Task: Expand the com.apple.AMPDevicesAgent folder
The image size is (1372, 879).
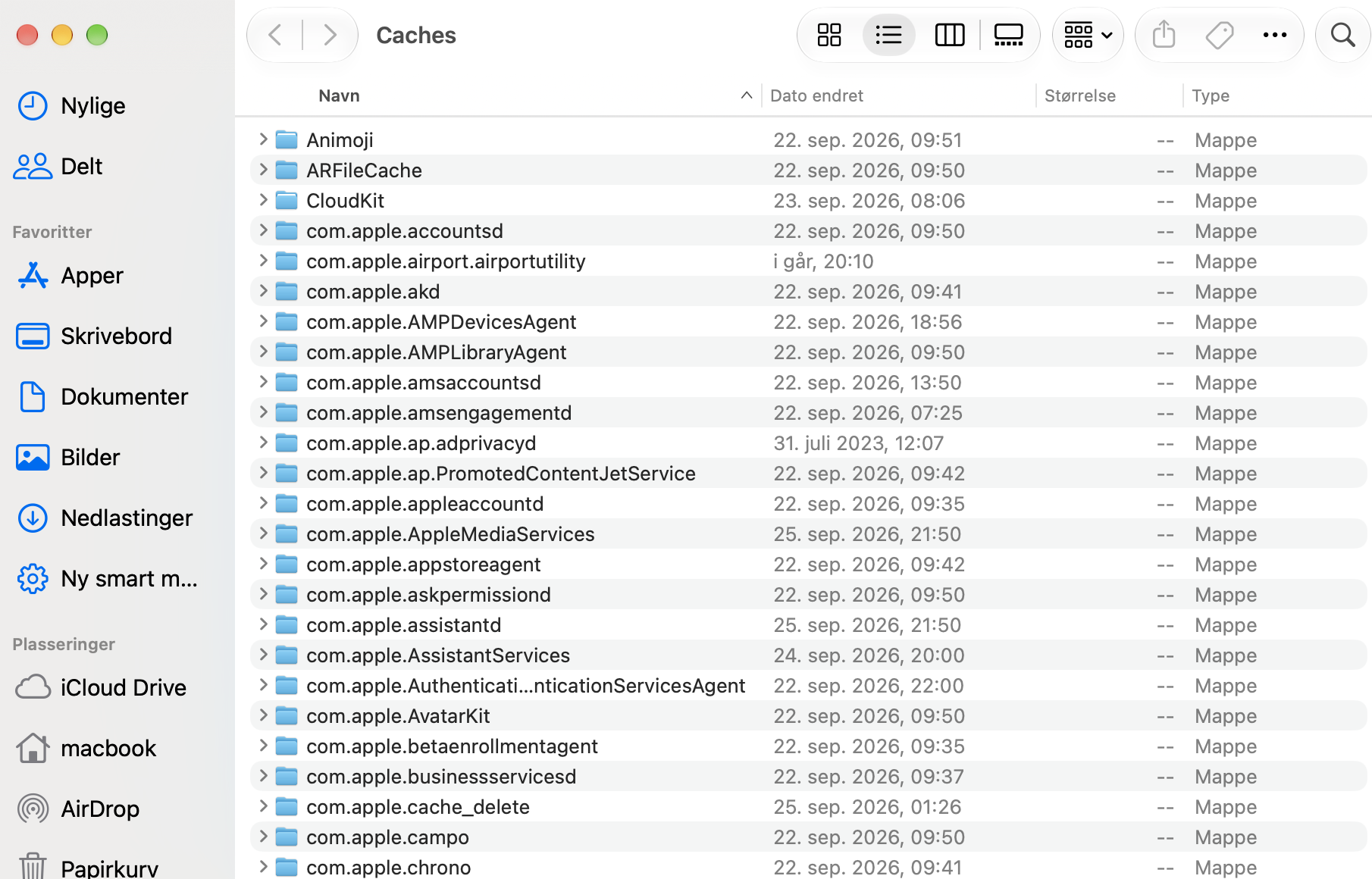Action: (x=263, y=321)
